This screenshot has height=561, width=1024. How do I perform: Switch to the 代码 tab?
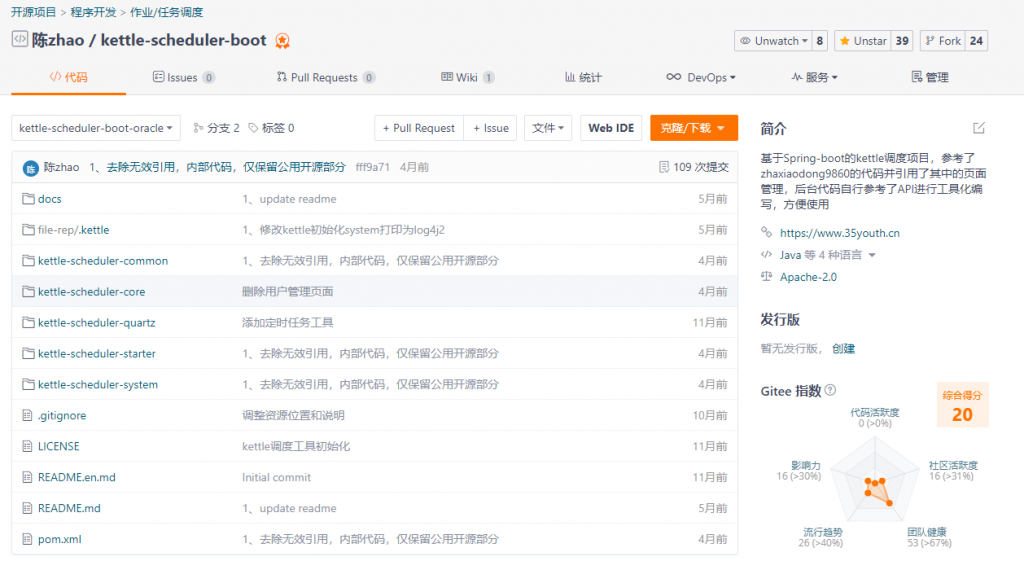pos(69,77)
